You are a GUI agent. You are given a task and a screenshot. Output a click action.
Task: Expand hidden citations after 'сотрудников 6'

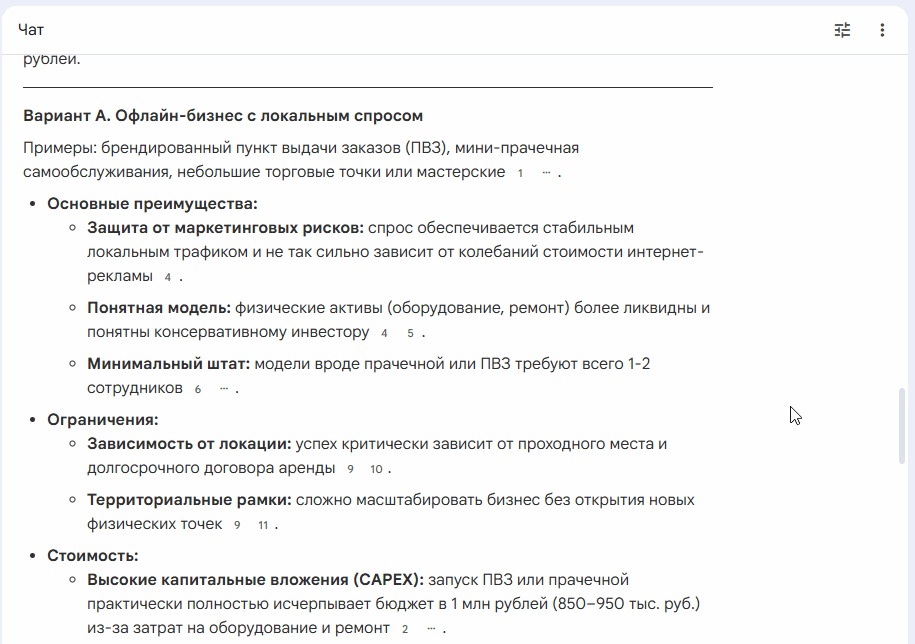(224, 389)
